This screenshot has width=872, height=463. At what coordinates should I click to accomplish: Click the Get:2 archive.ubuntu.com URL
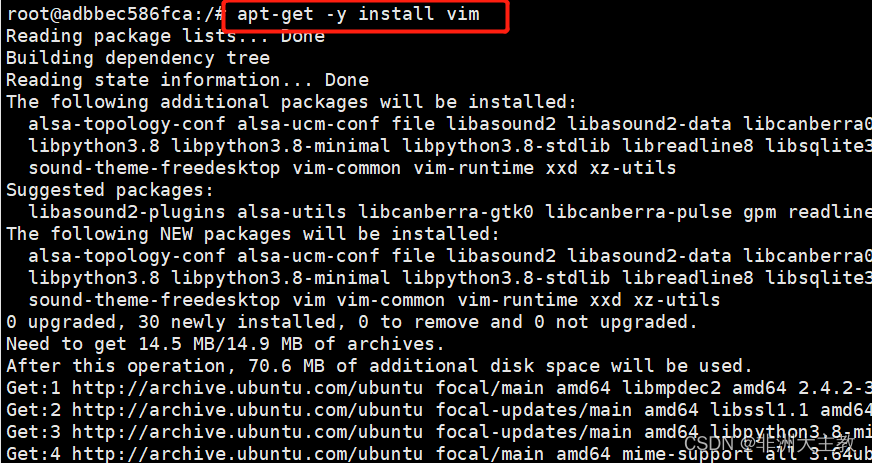click(247, 410)
